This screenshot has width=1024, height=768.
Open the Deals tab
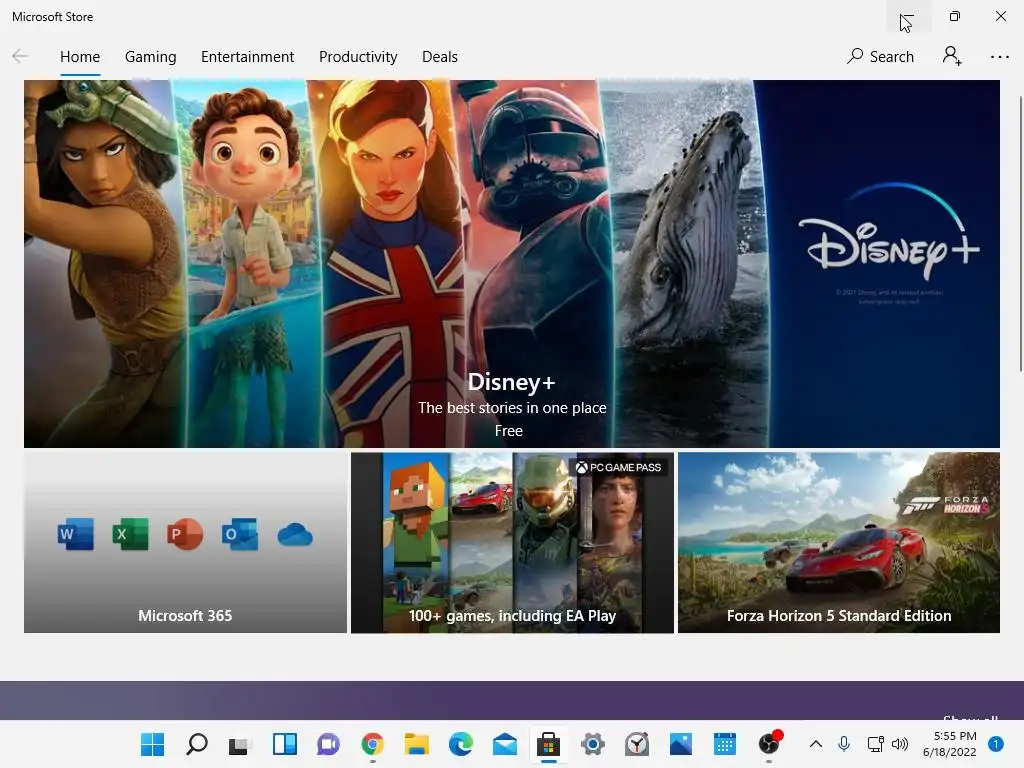coord(440,57)
